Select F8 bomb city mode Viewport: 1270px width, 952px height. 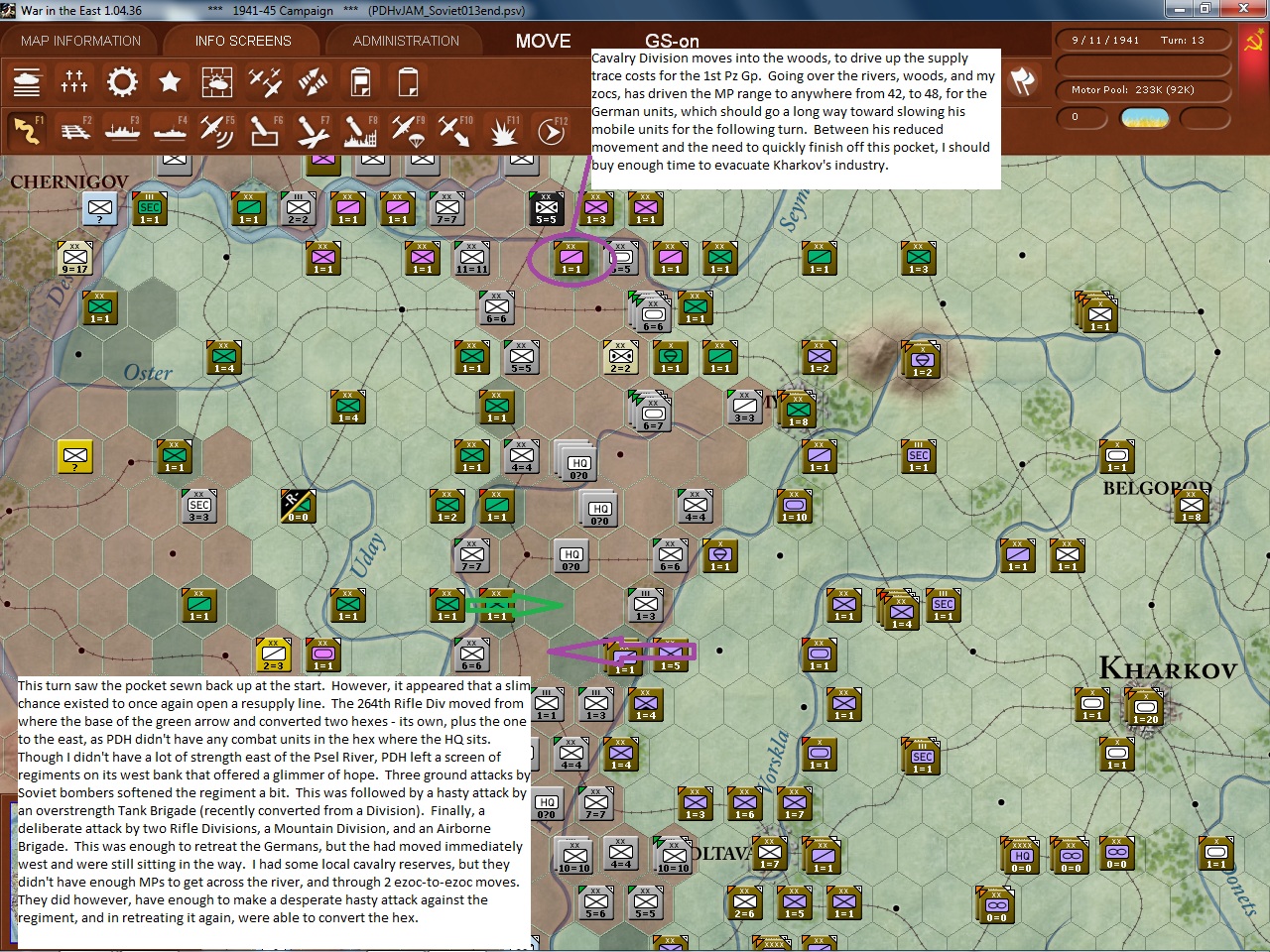[x=360, y=130]
